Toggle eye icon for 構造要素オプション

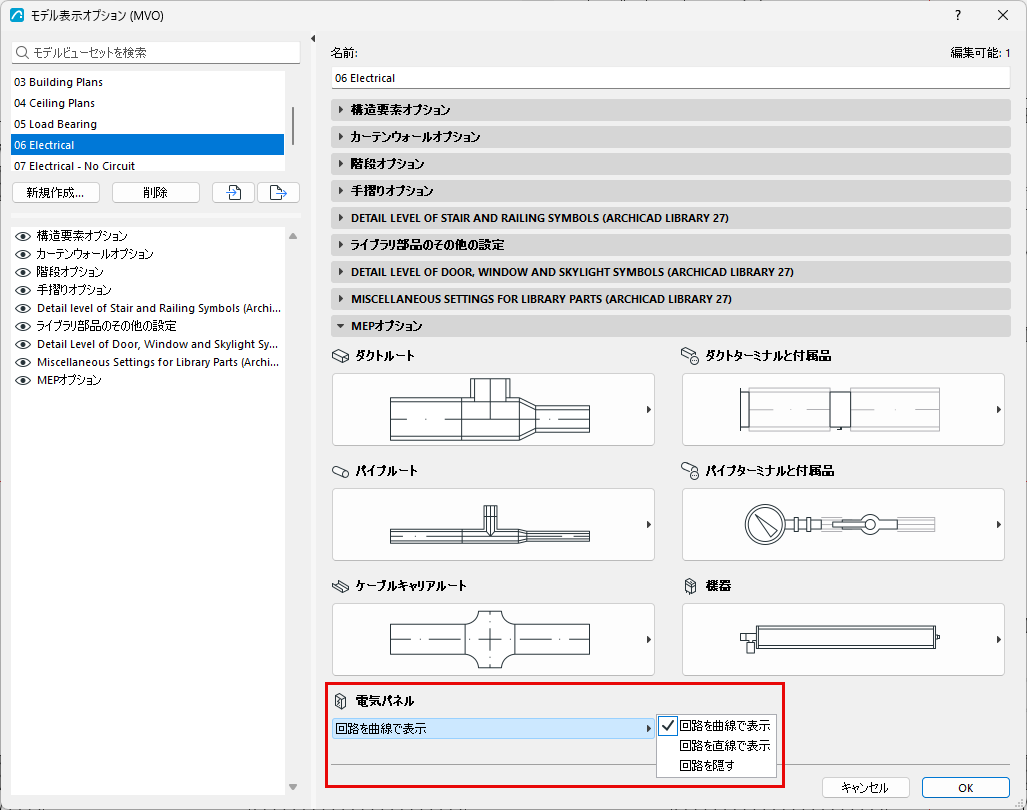point(23,236)
